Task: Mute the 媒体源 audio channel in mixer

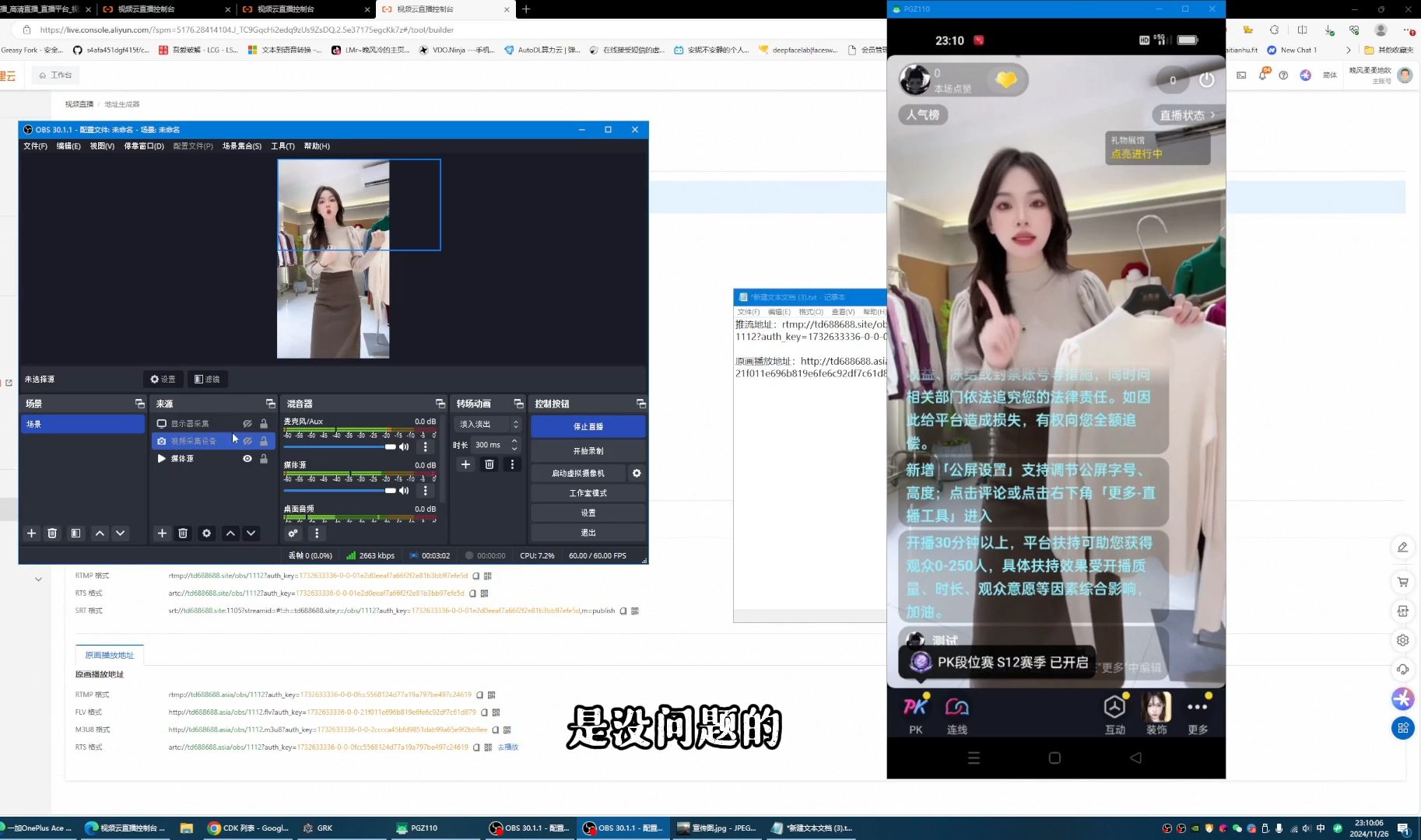Action: (x=404, y=491)
